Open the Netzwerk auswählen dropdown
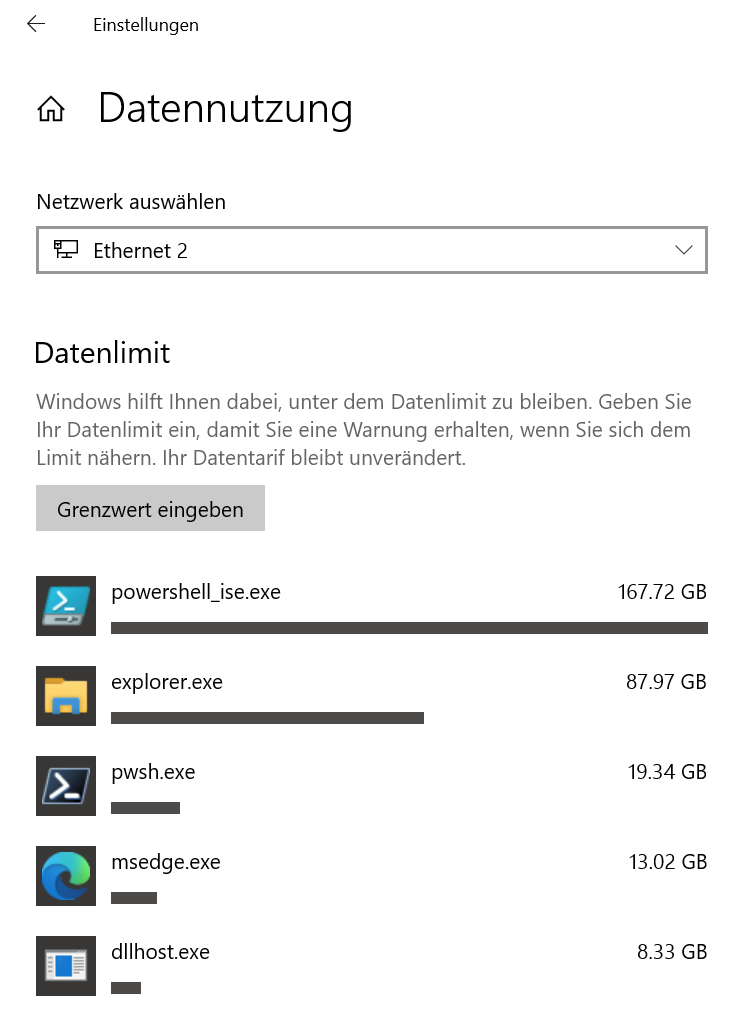This screenshot has width=749, height=1013. [372, 250]
